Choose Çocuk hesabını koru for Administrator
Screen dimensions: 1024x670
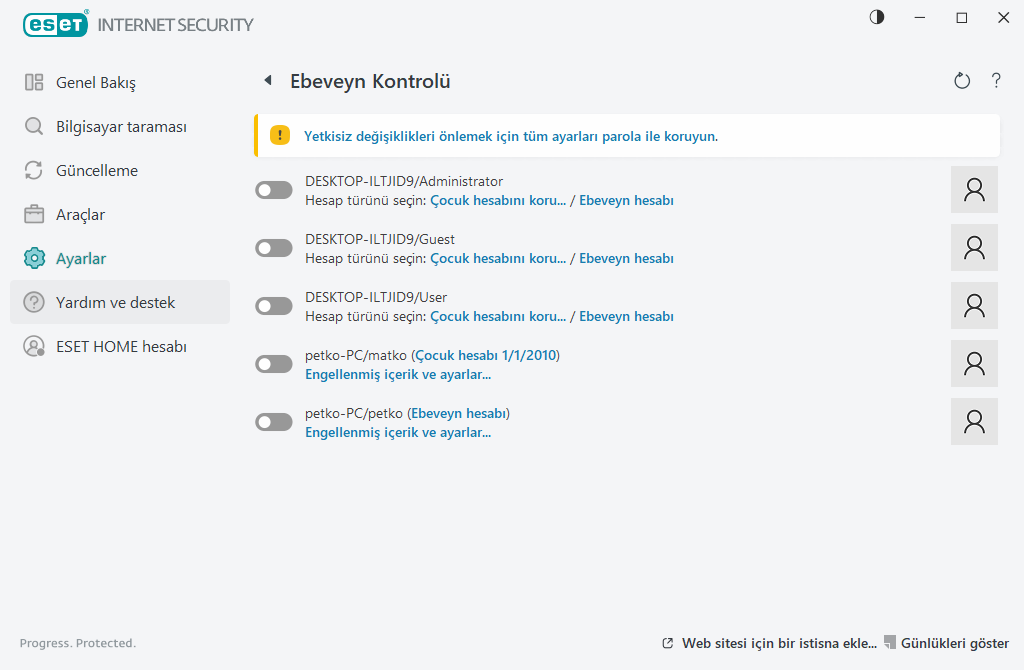498,200
